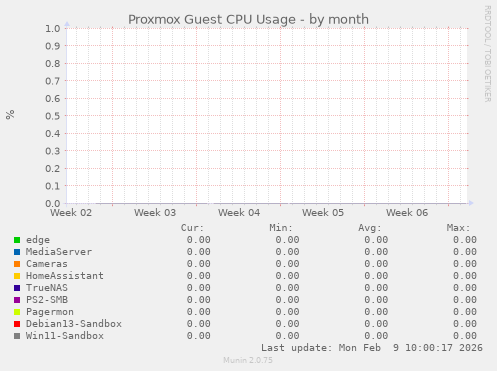The image size is (497, 371).
Task: Click the 'Cur:' column header
Action: click(192, 228)
